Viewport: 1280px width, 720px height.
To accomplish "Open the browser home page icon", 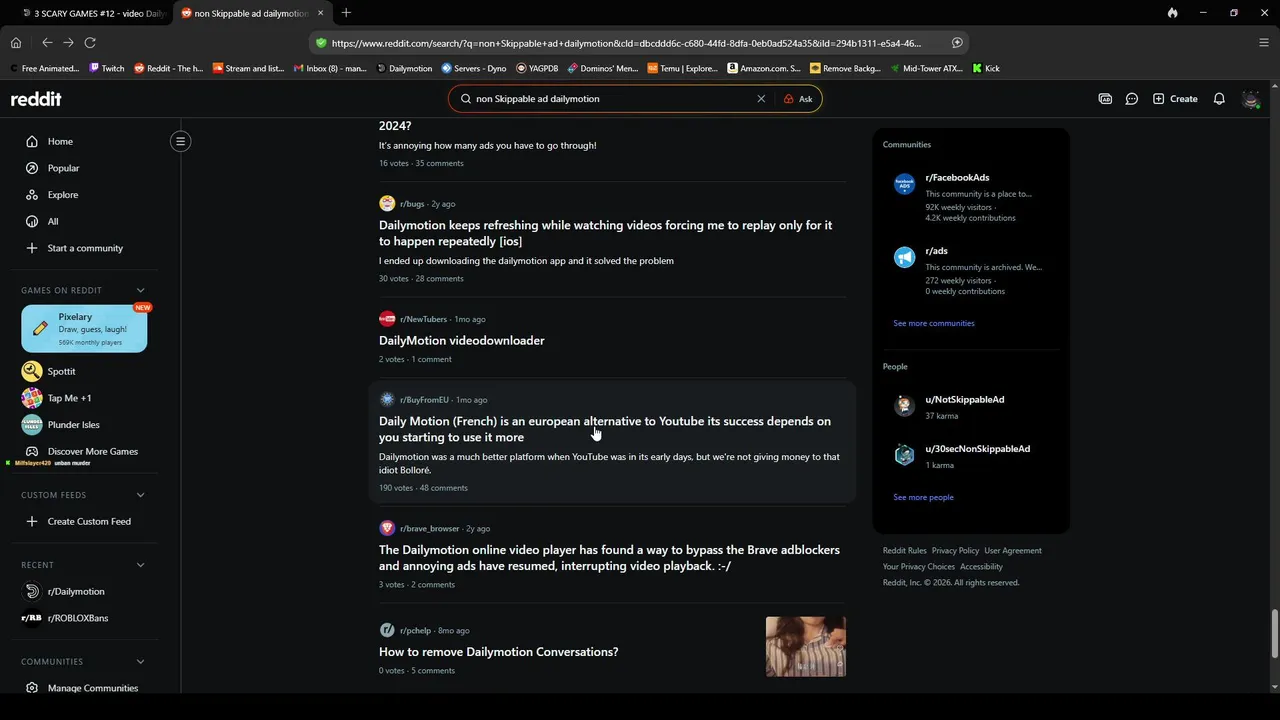I will point(16,43).
